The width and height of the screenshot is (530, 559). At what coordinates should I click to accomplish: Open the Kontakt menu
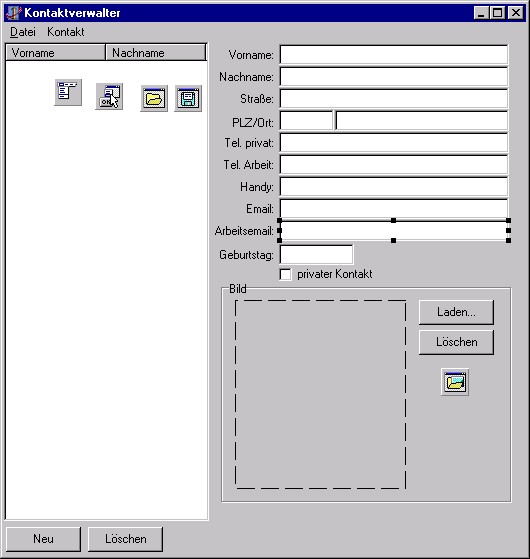click(x=66, y=32)
